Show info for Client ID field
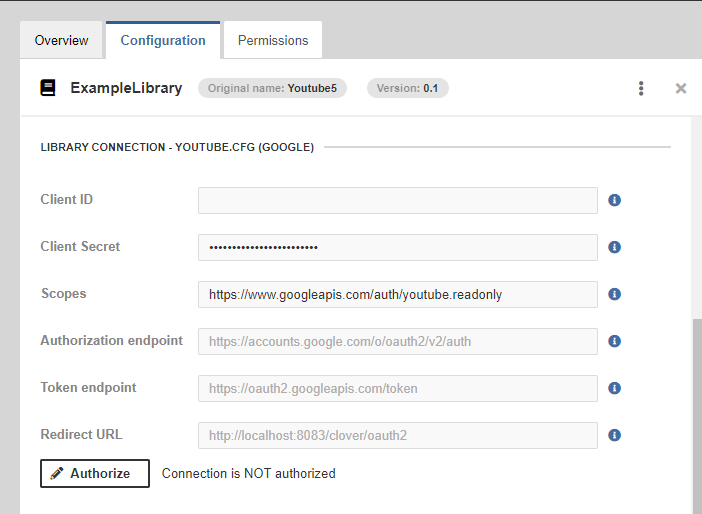 614,200
